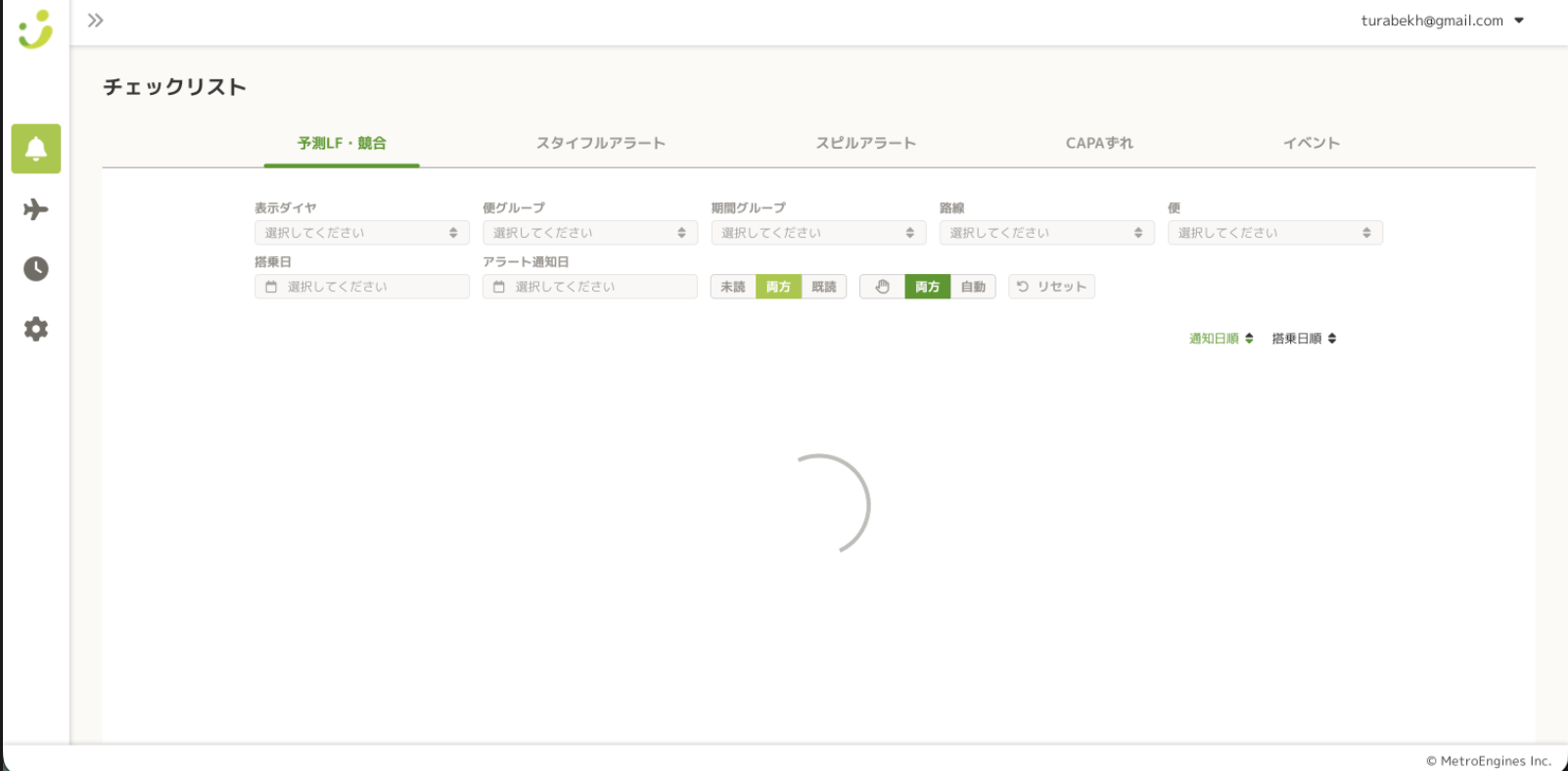
Task: Sort by 通知日順
Action: coord(1221,339)
